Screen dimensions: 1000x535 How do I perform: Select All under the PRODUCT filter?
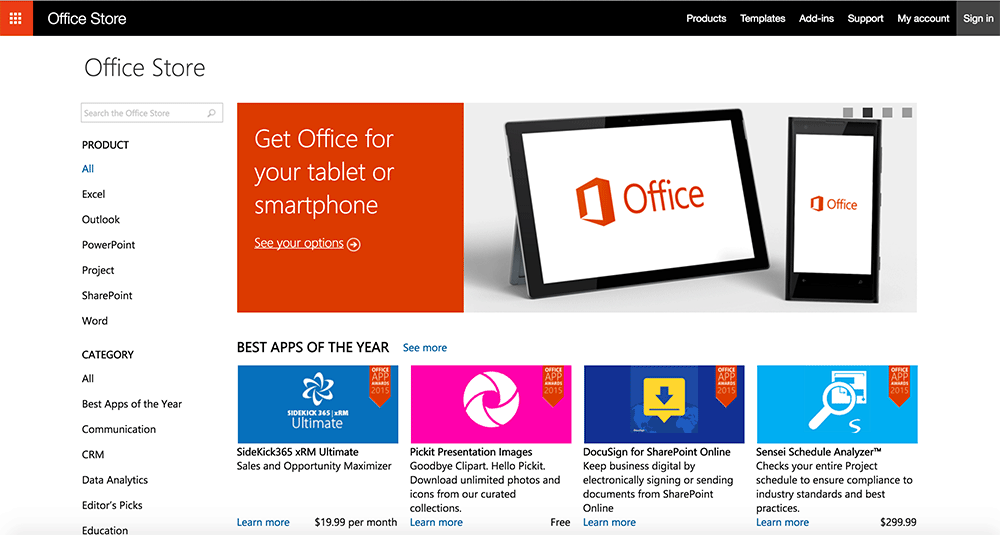click(88, 169)
